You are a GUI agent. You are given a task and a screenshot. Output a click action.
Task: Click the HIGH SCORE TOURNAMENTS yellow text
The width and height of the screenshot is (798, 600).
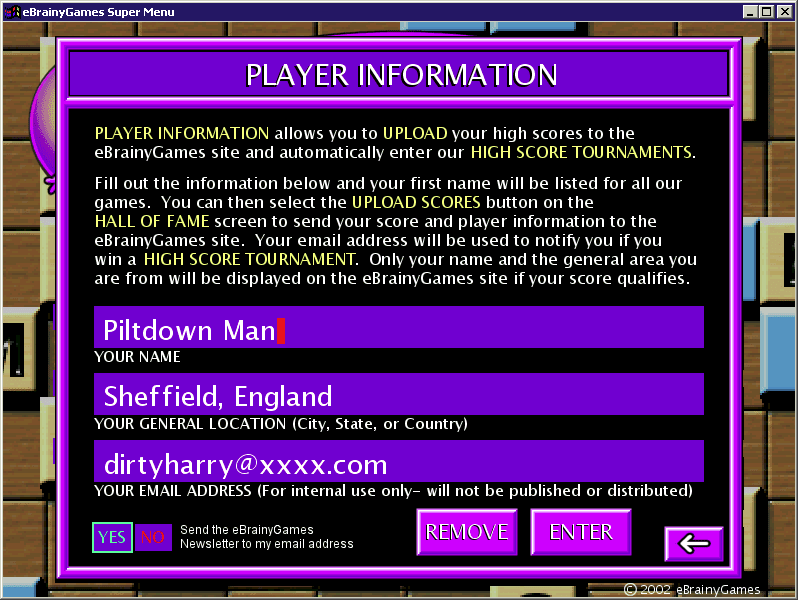(x=581, y=153)
